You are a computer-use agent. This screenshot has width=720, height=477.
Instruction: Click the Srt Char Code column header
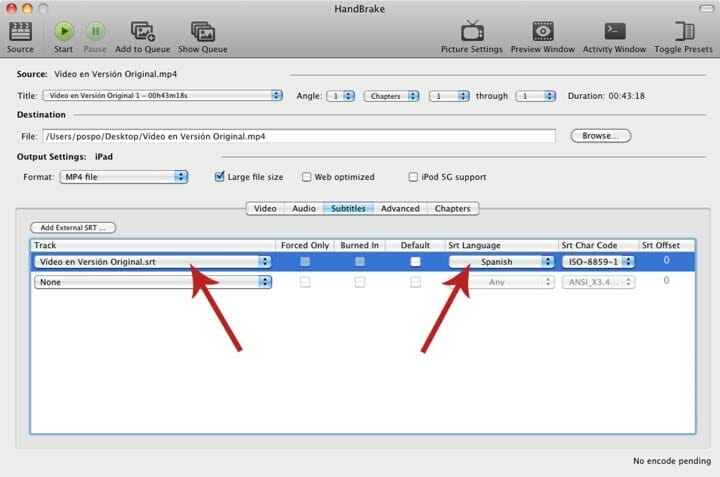[x=598, y=245]
